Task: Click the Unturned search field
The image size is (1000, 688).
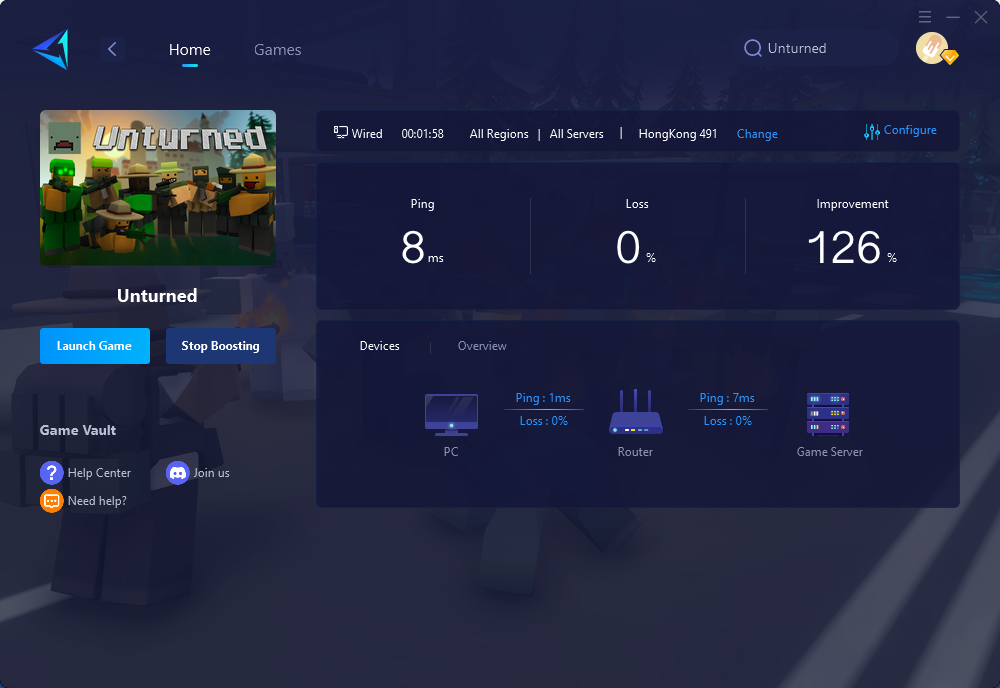Action: click(821, 48)
